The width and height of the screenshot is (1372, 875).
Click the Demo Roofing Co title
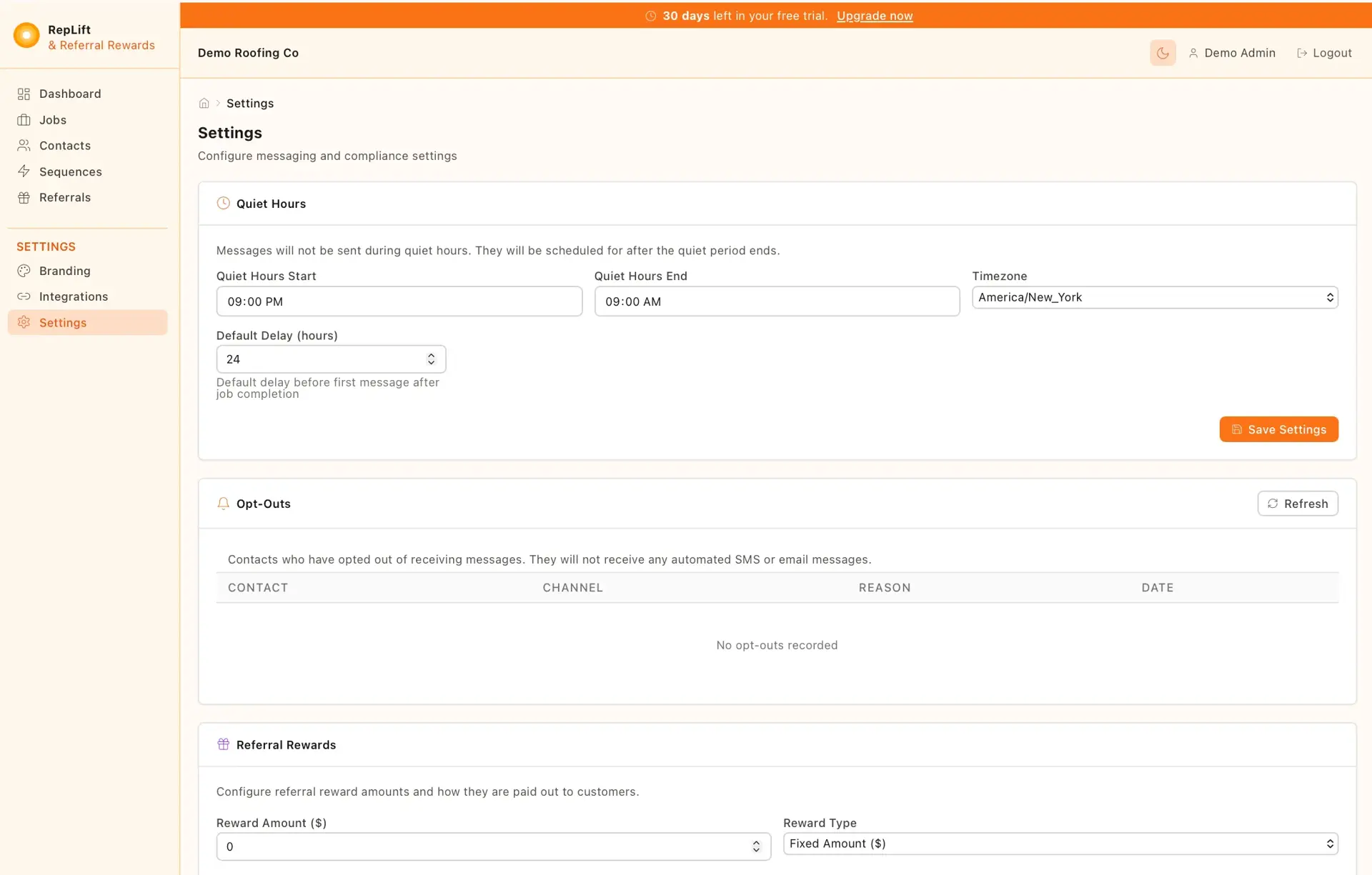(248, 53)
